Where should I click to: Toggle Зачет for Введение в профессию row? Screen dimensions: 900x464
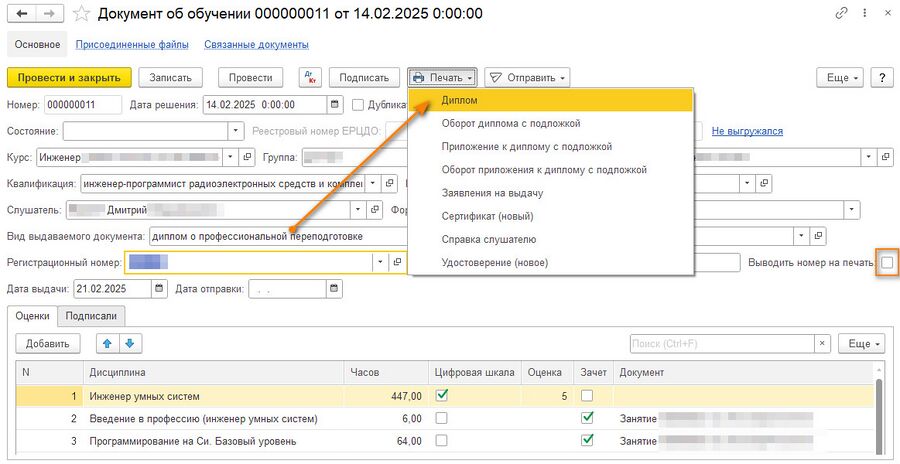tap(587, 418)
